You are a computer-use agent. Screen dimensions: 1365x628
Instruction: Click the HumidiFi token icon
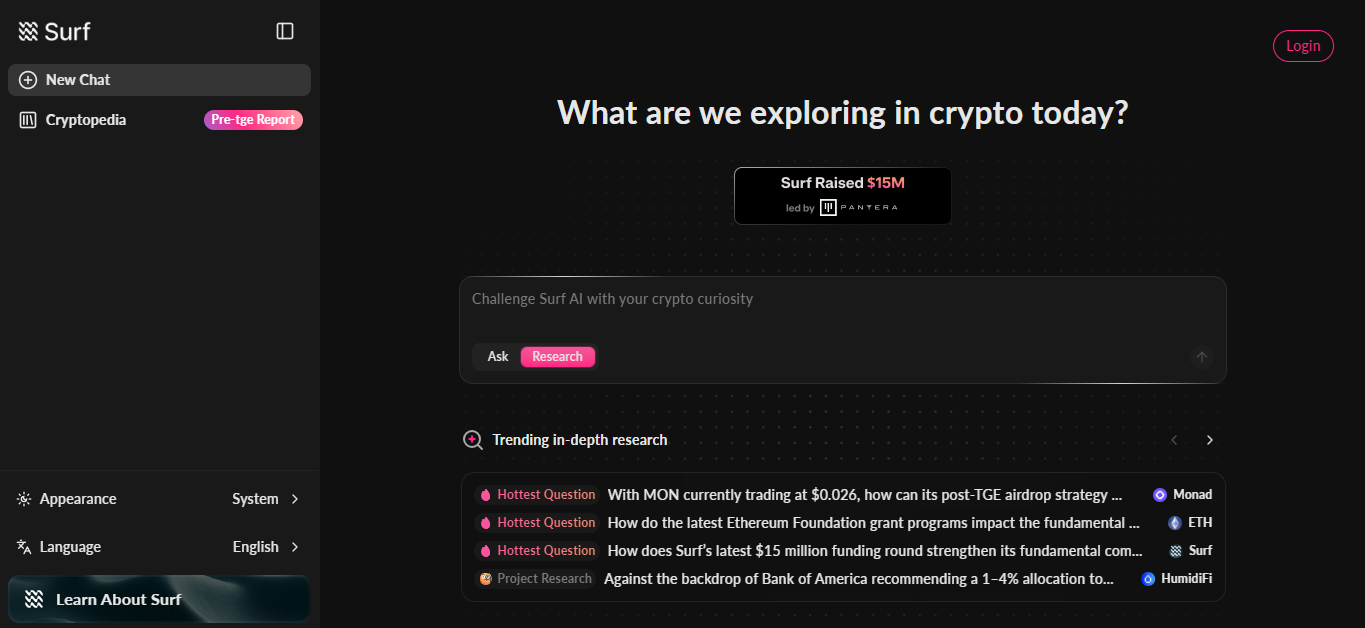pos(1148,579)
